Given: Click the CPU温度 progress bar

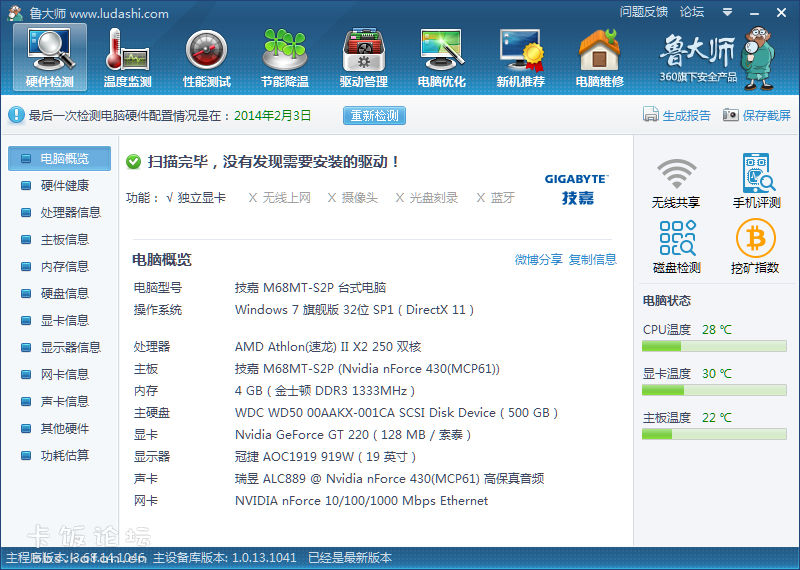Looking at the screenshot, I should click(x=714, y=346).
